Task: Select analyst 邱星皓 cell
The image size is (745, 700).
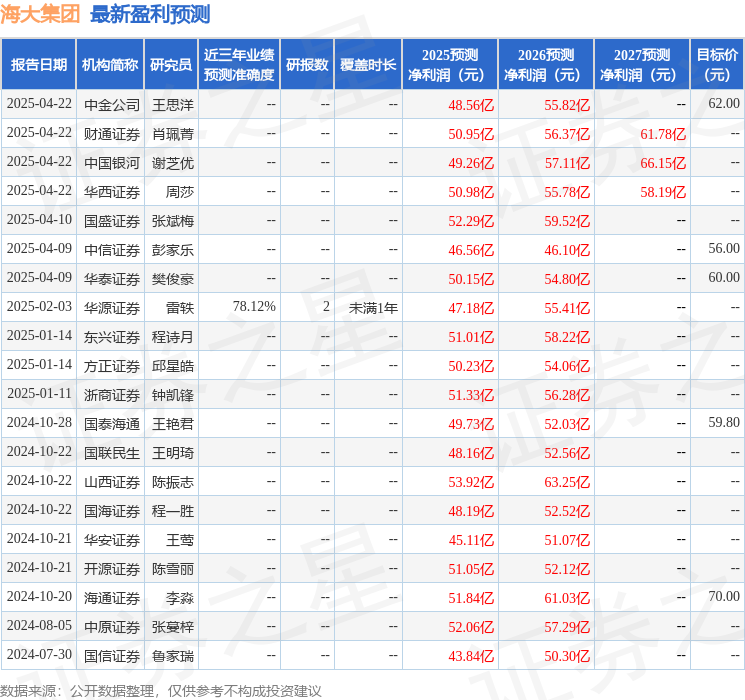Action: [173, 366]
